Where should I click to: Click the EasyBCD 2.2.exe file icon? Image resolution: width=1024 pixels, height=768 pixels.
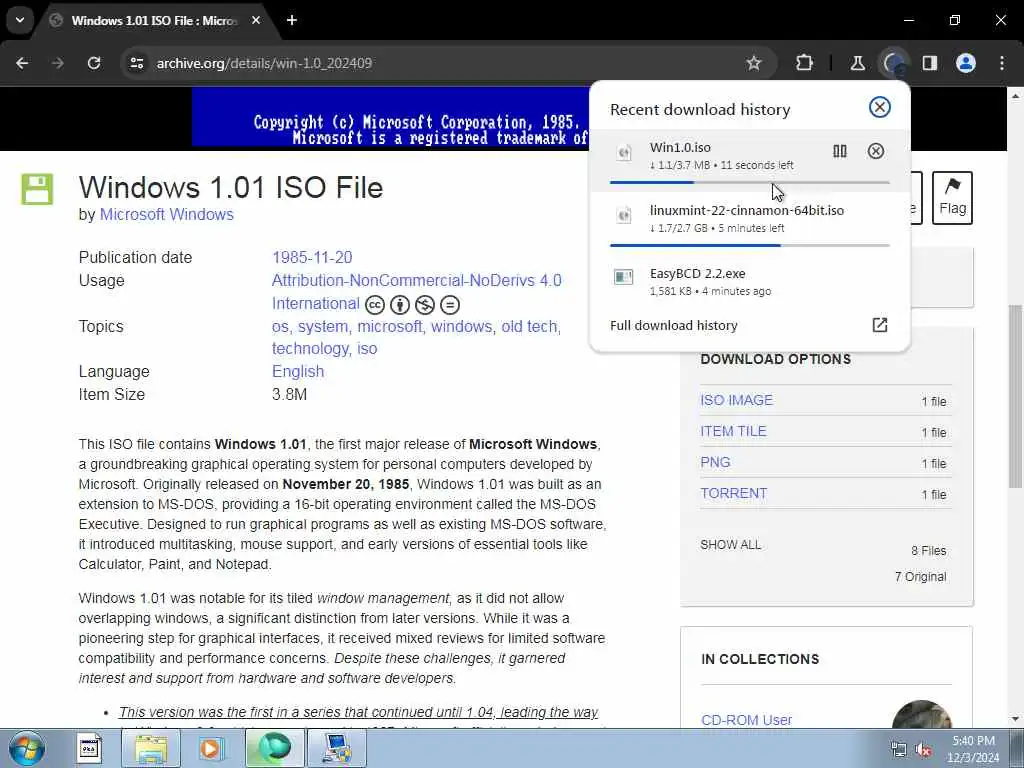(624, 277)
